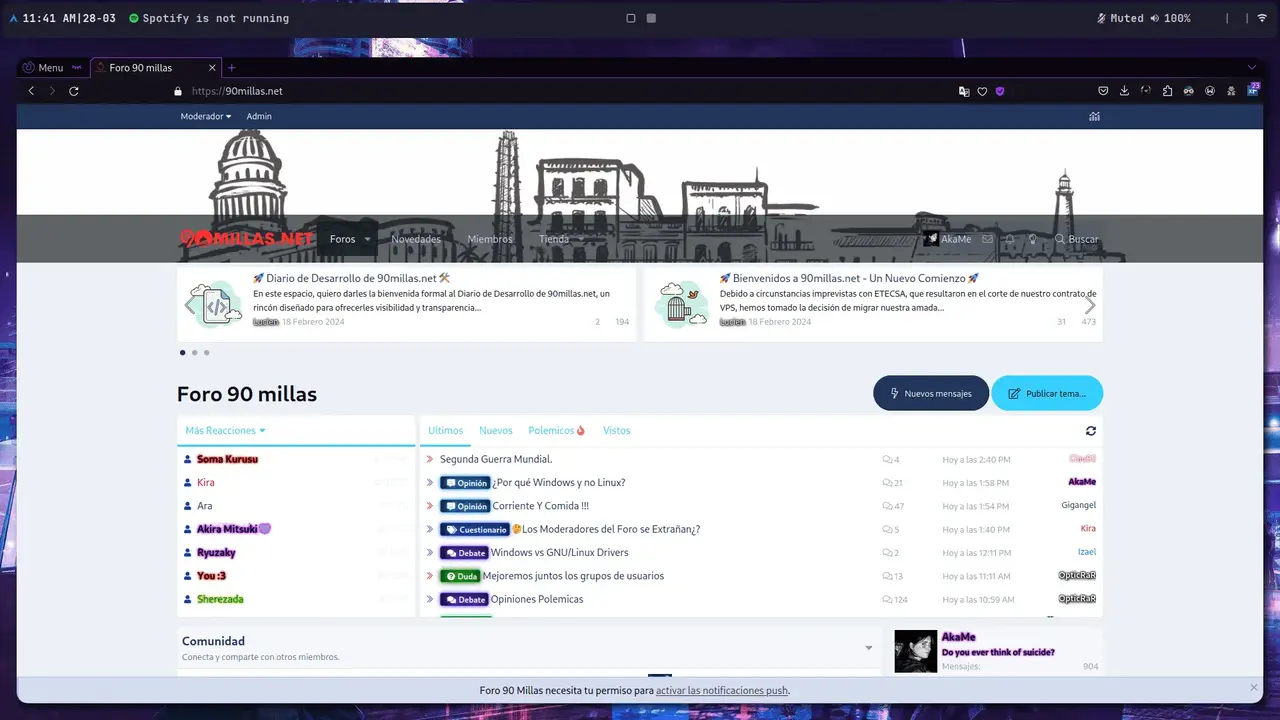The height and width of the screenshot is (720, 1280).
Task: Click the volume 100% indicator
Action: [1170, 18]
